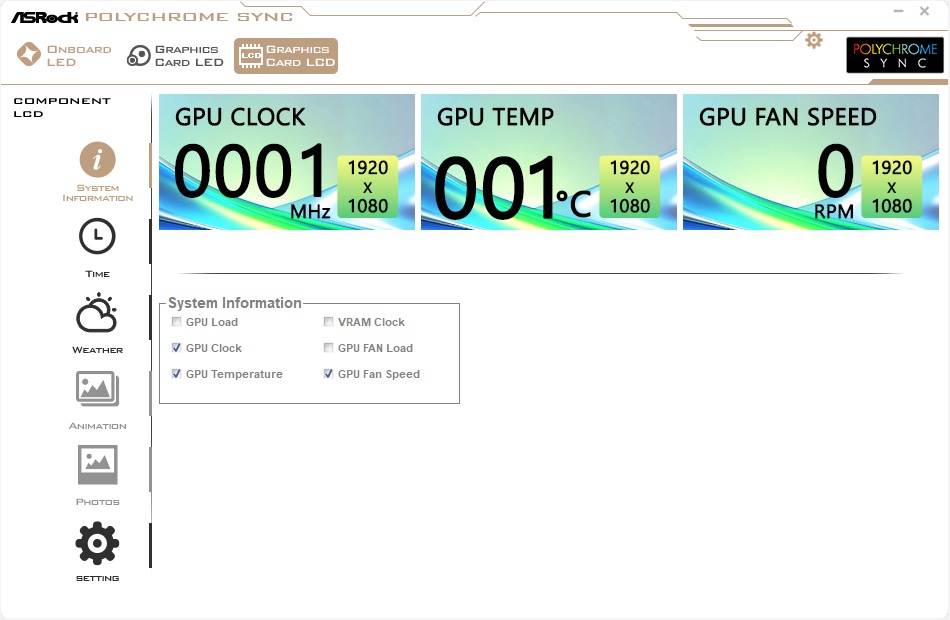Enable the GPU Load checkbox
This screenshot has height=620, width=950.
(x=176, y=322)
